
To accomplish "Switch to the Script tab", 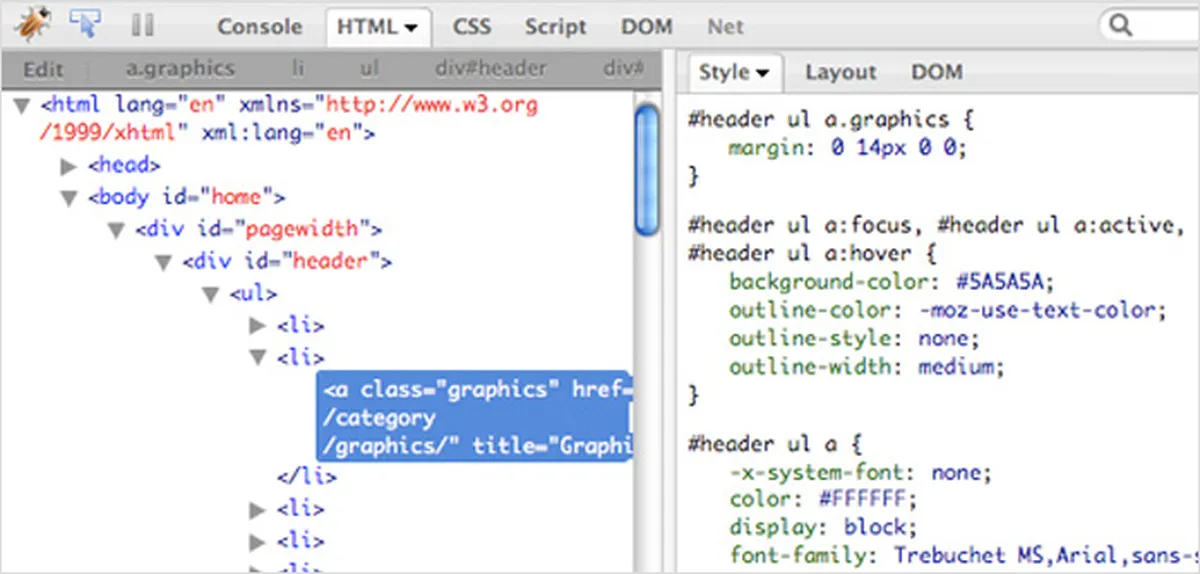I will coord(556,27).
